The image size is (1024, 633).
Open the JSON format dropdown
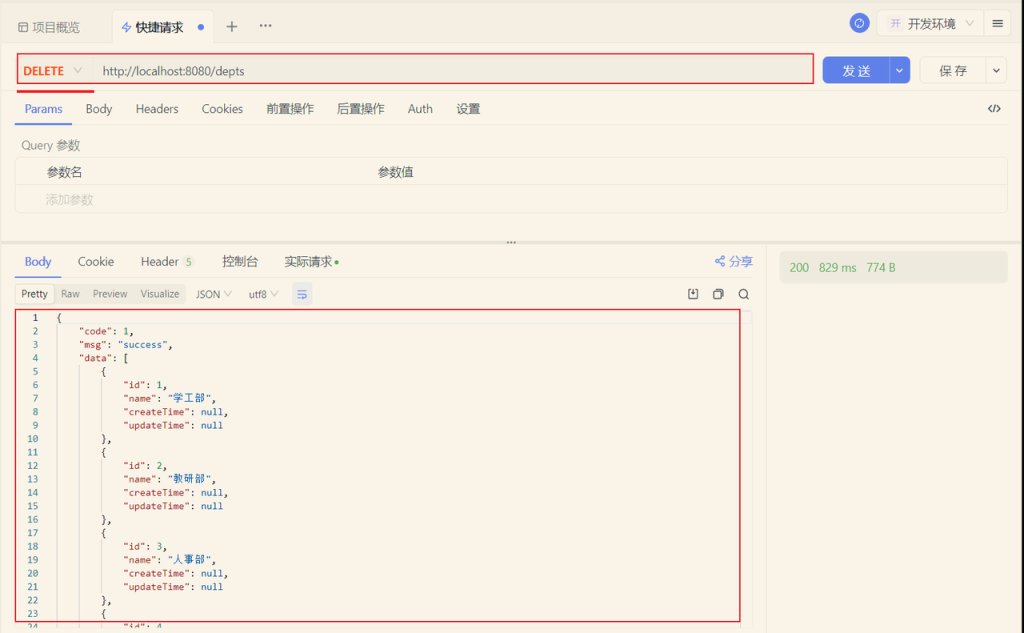(x=213, y=294)
